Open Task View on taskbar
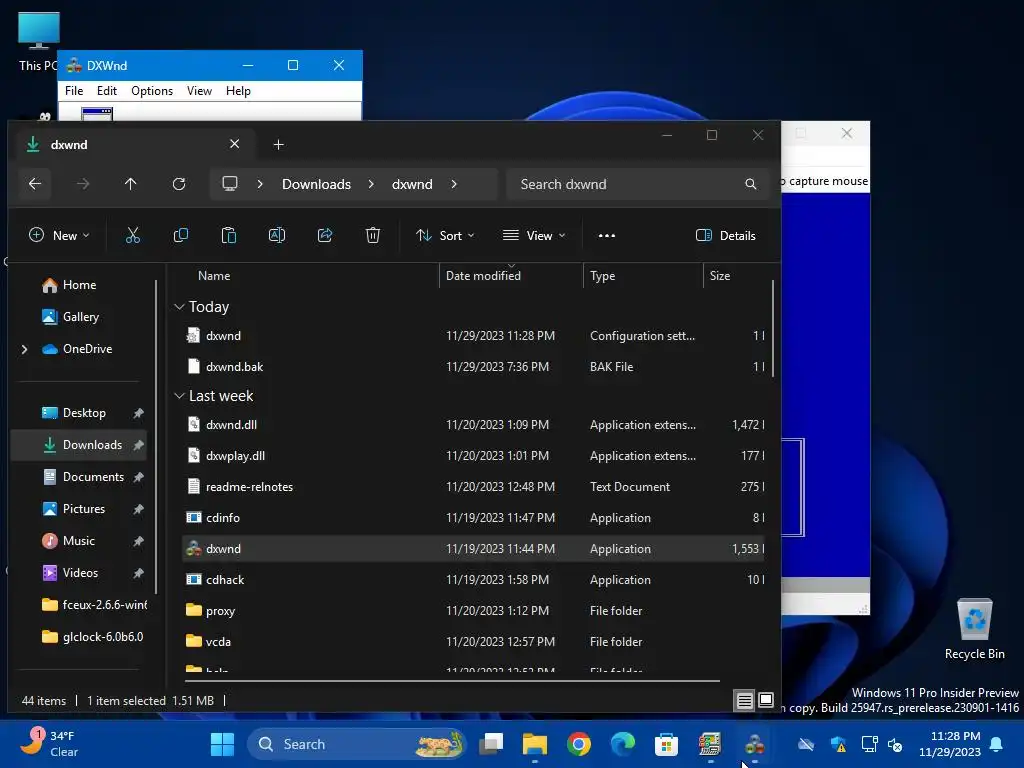The height and width of the screenshot is (768, 1024). click(491, 744)
